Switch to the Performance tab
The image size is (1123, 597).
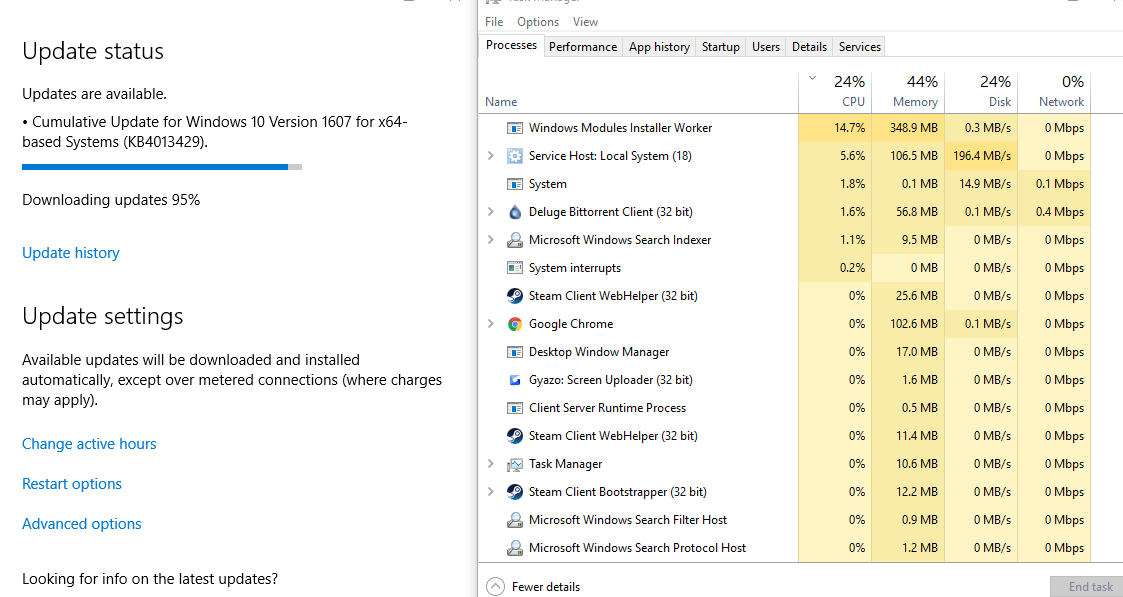583,46
